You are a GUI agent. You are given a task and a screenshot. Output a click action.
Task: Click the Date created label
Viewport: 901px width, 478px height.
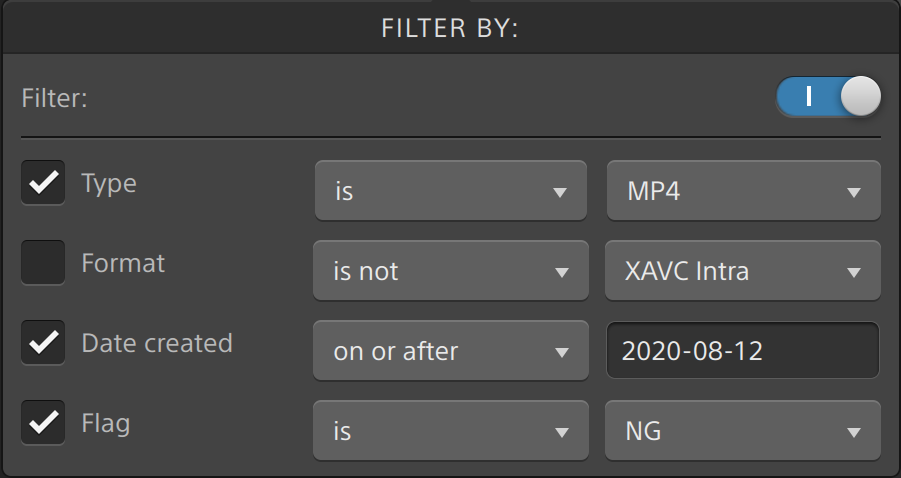157,343
